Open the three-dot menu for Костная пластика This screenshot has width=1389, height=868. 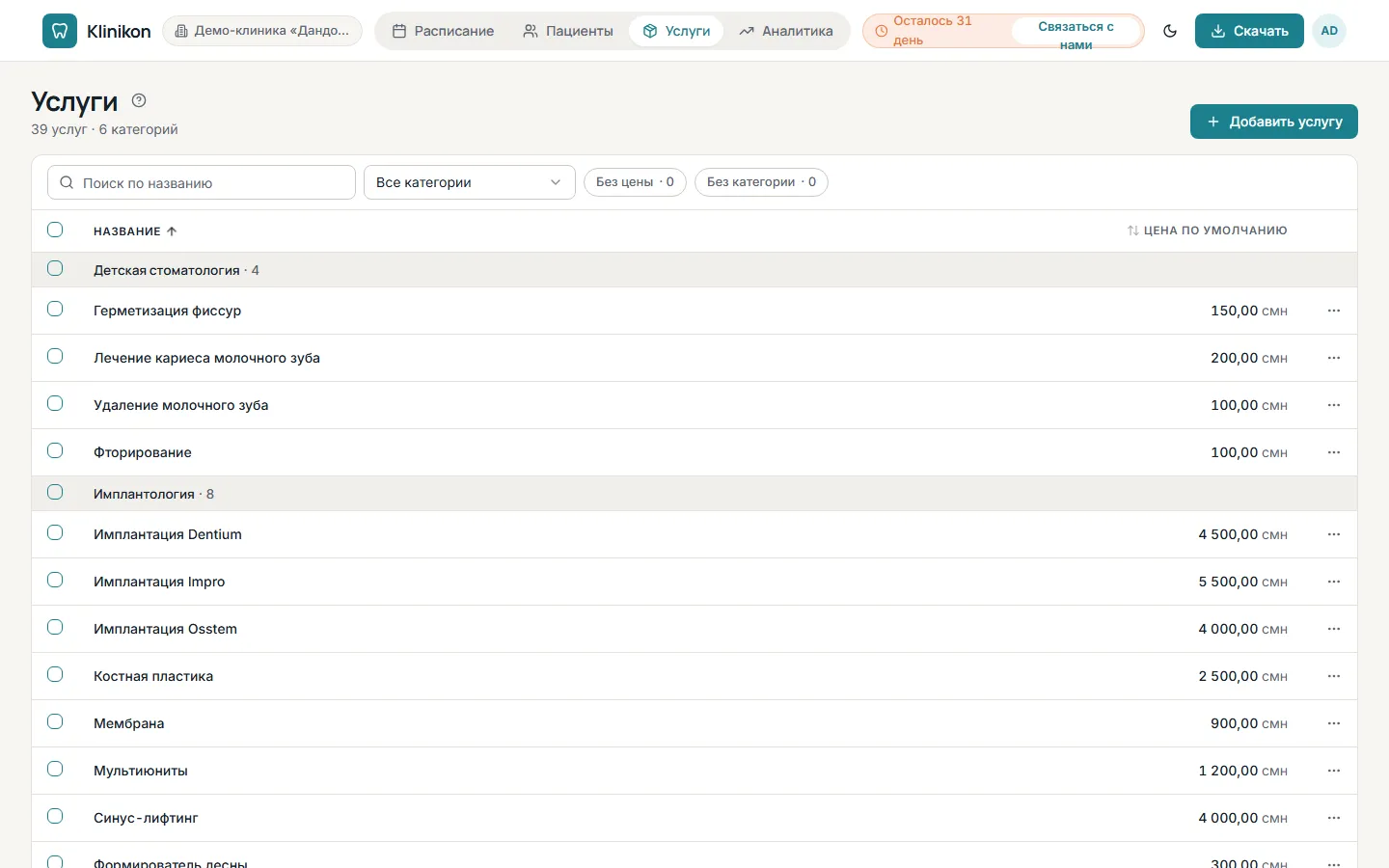(x=1334, y=676)
